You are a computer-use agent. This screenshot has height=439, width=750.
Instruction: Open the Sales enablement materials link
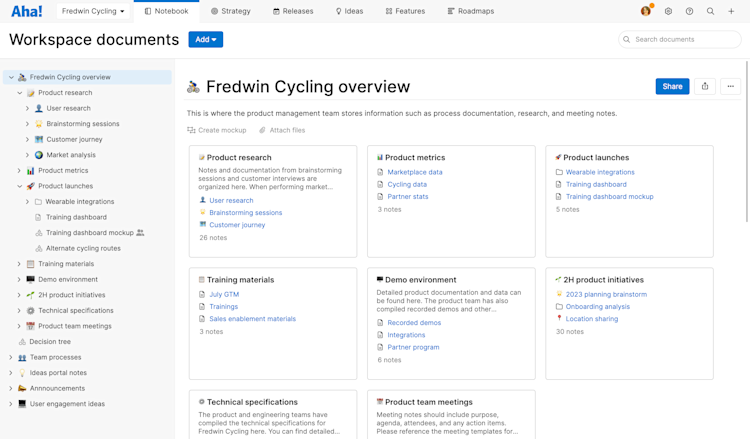[x=253, y=319]
